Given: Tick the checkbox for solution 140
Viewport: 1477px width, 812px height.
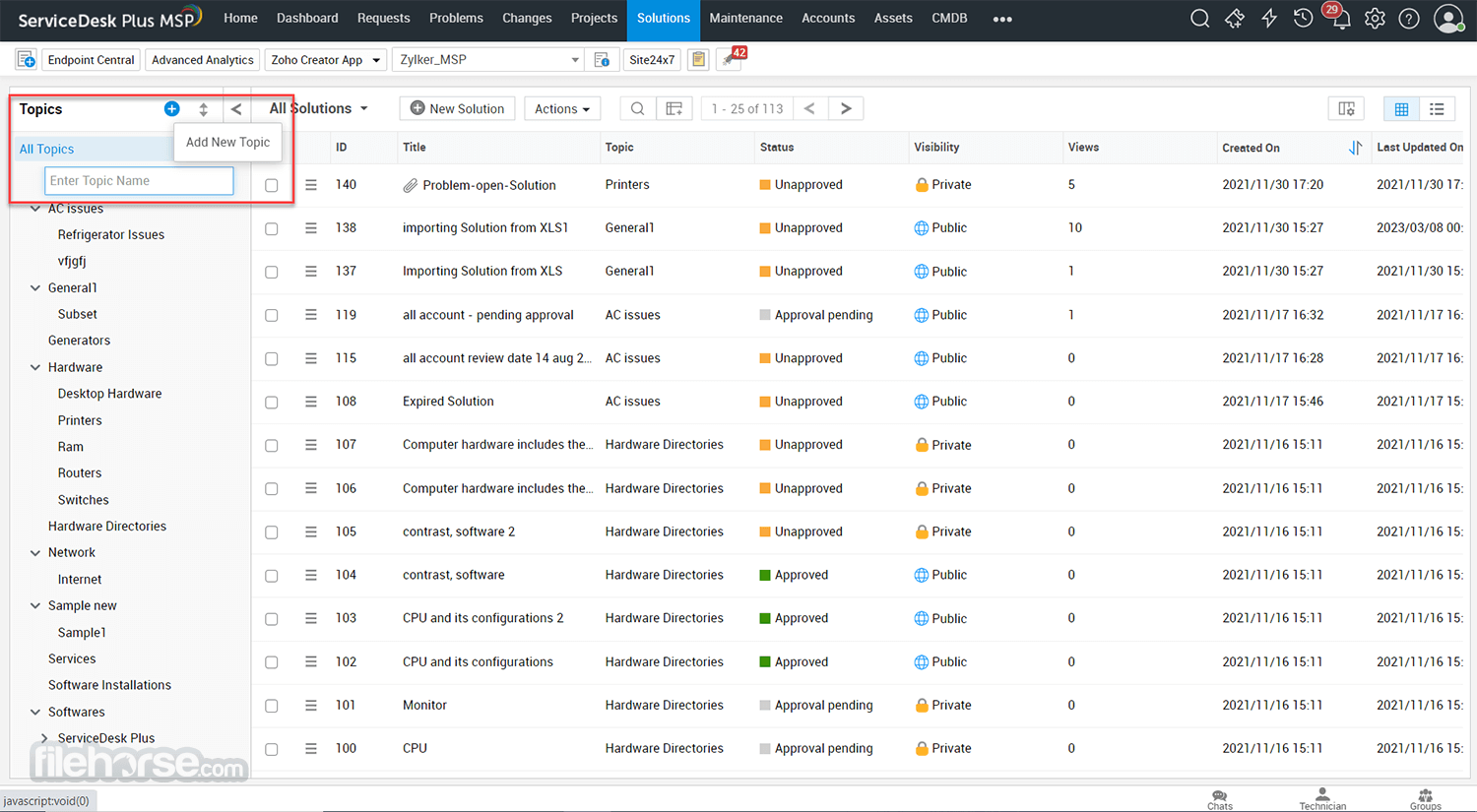Looking at the screenshot, I should (x=272, y=185).
